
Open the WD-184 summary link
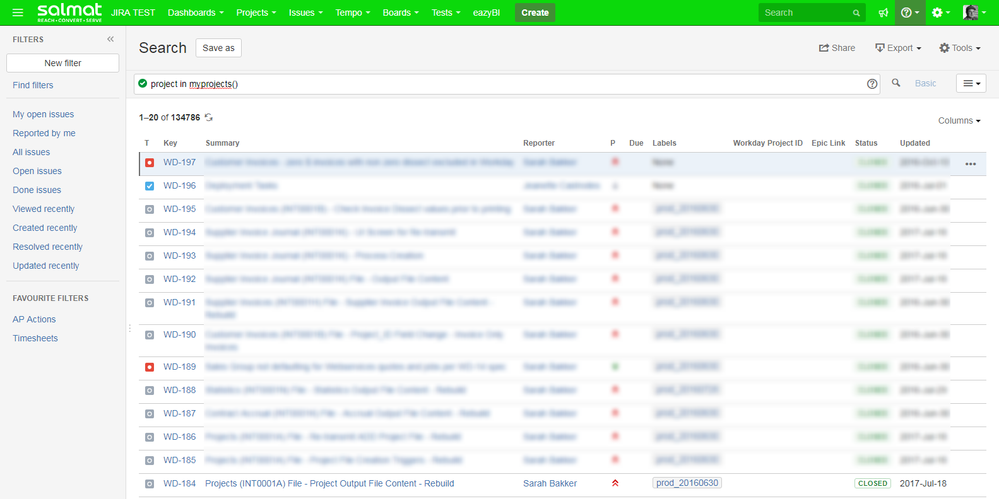coord(329,484)
